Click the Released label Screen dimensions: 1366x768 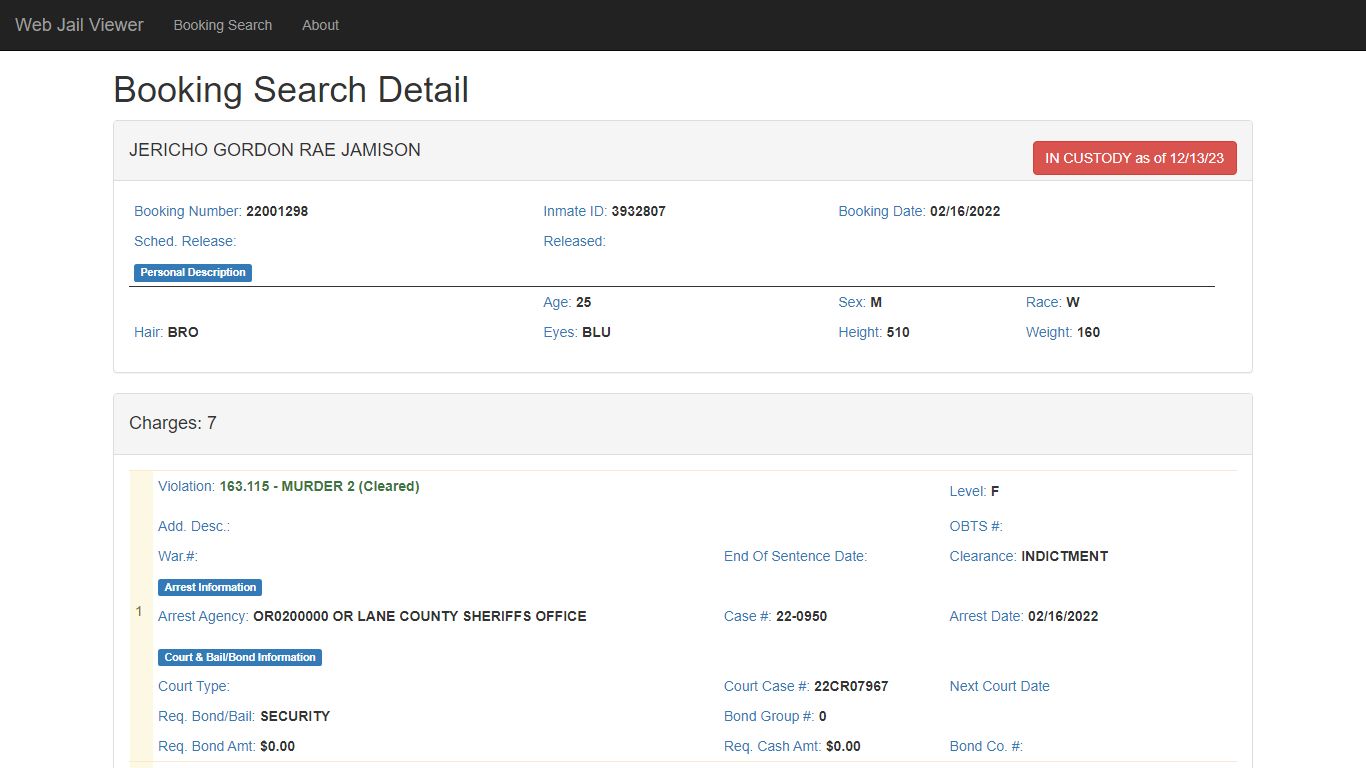click(x=574, y=241)
